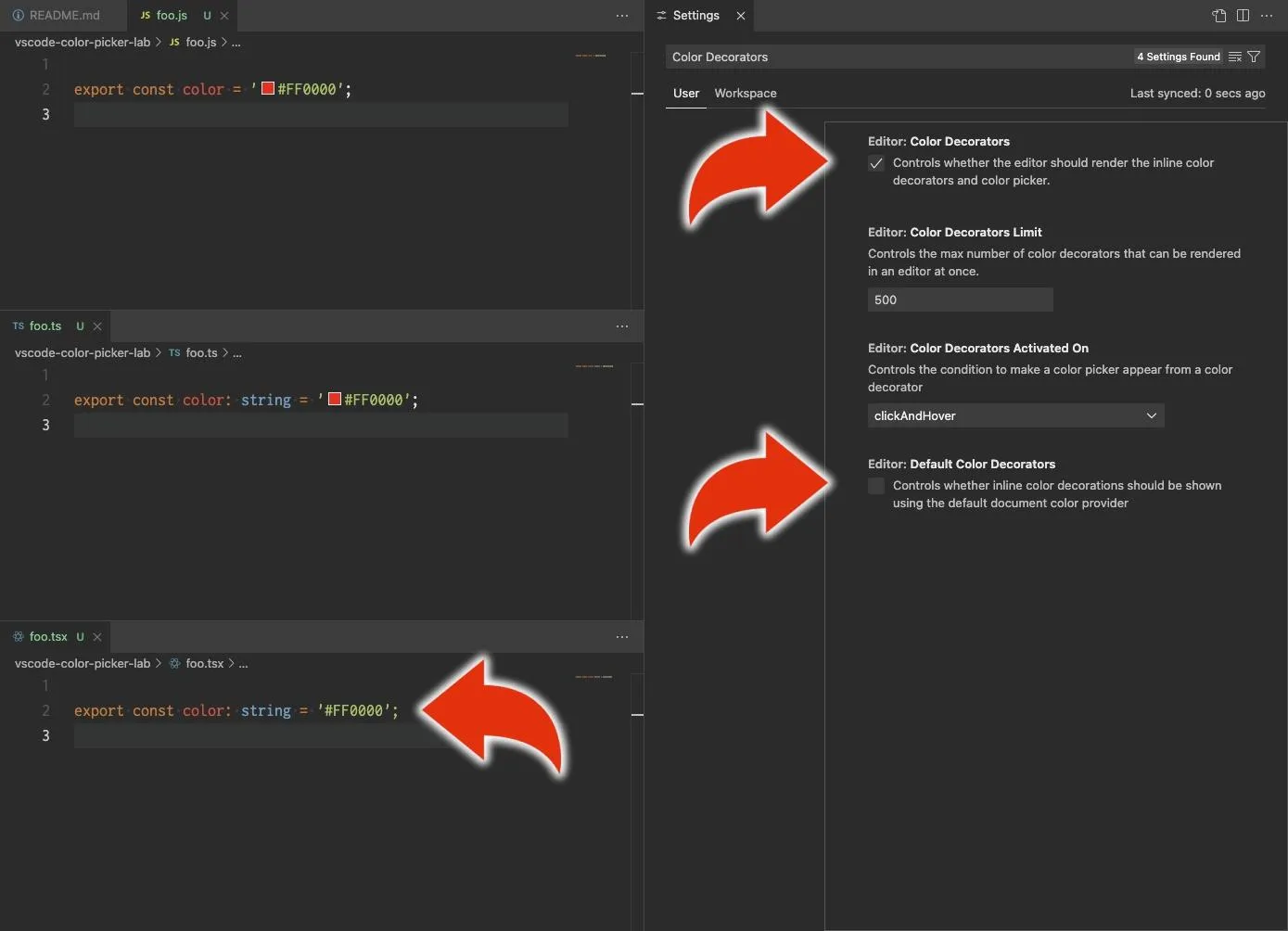
Task: Select the User settings tab
Action: point(686,94)
